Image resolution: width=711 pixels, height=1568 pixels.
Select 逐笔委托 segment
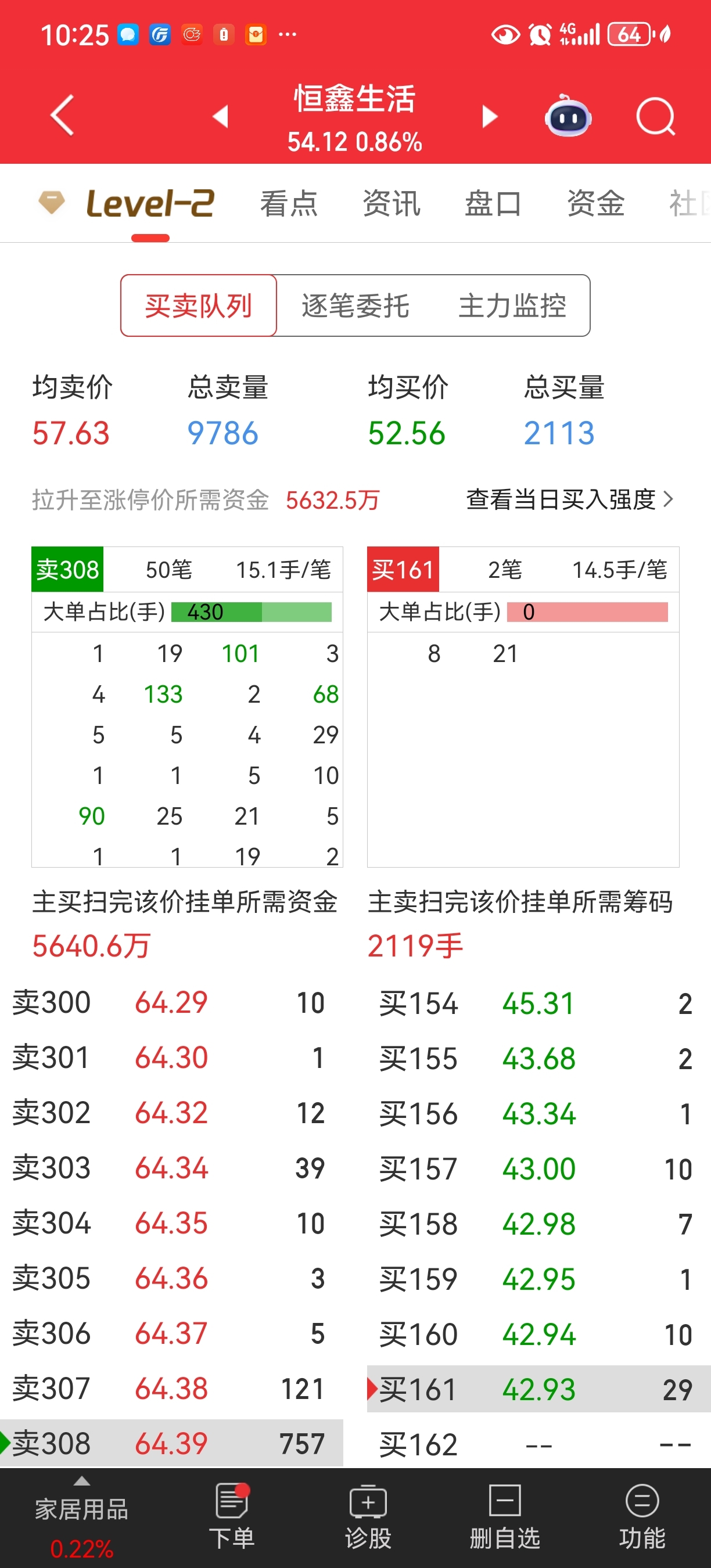(x=355, y=305)
